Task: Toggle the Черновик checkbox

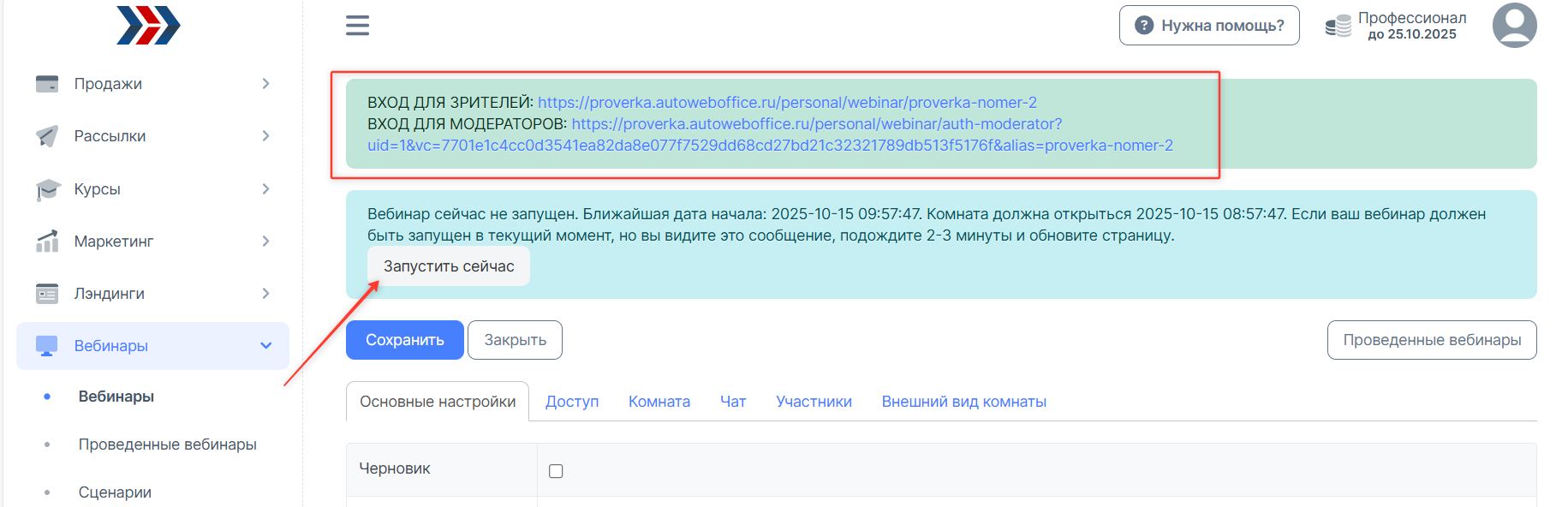Action: (556, 471)
